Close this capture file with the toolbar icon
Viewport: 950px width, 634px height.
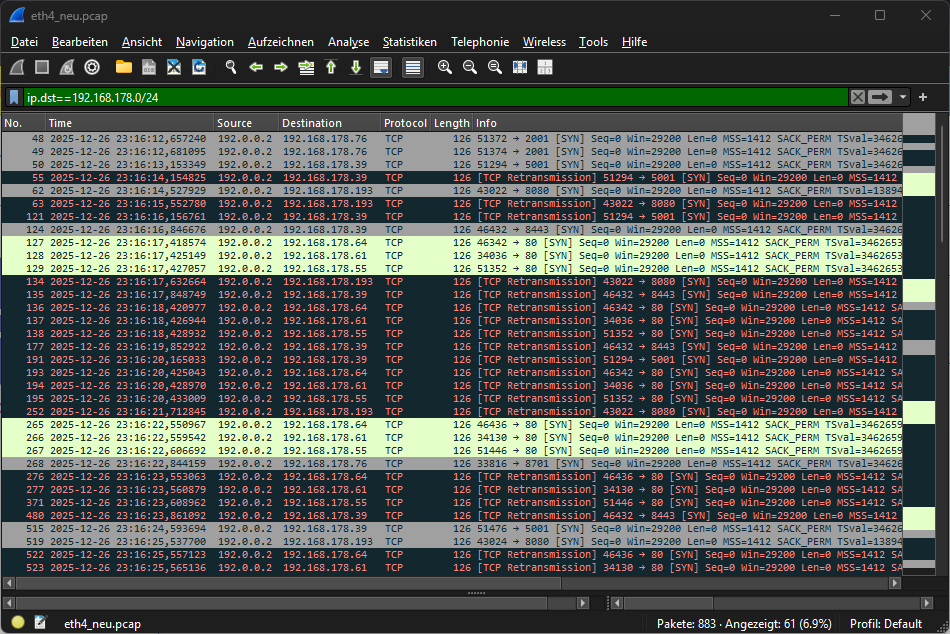174,67
